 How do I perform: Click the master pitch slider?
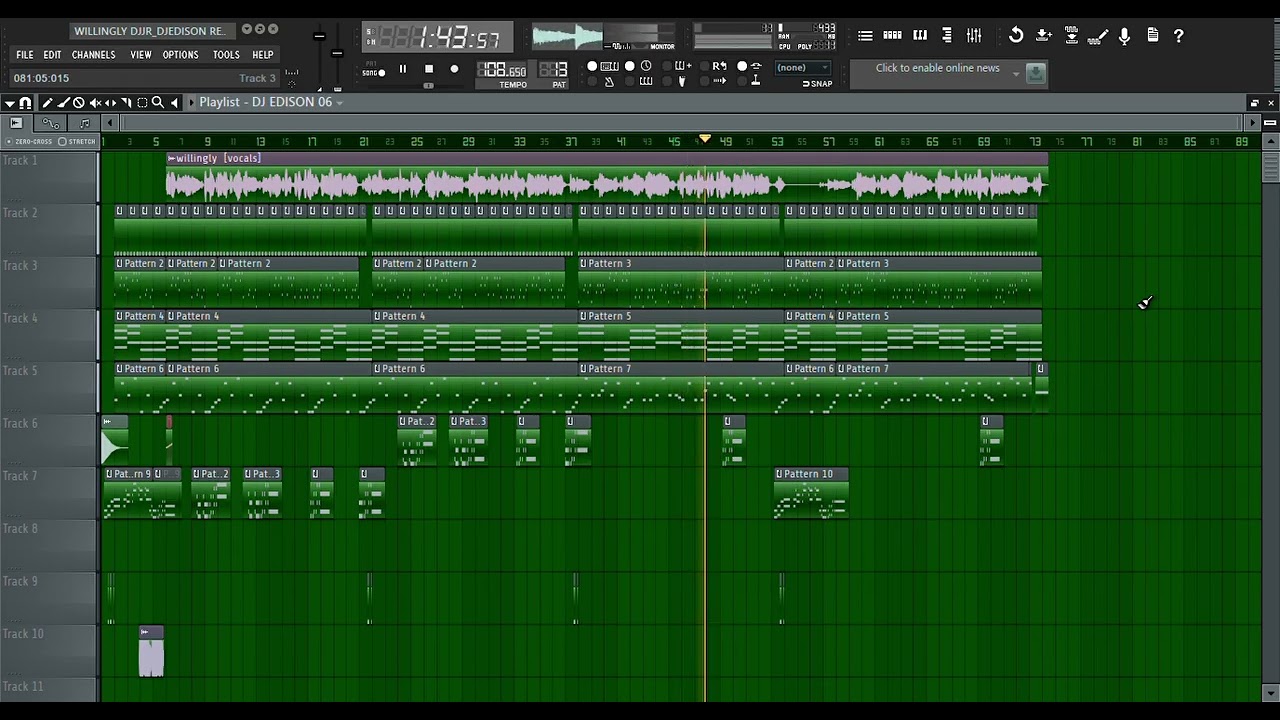coord(337,53)
